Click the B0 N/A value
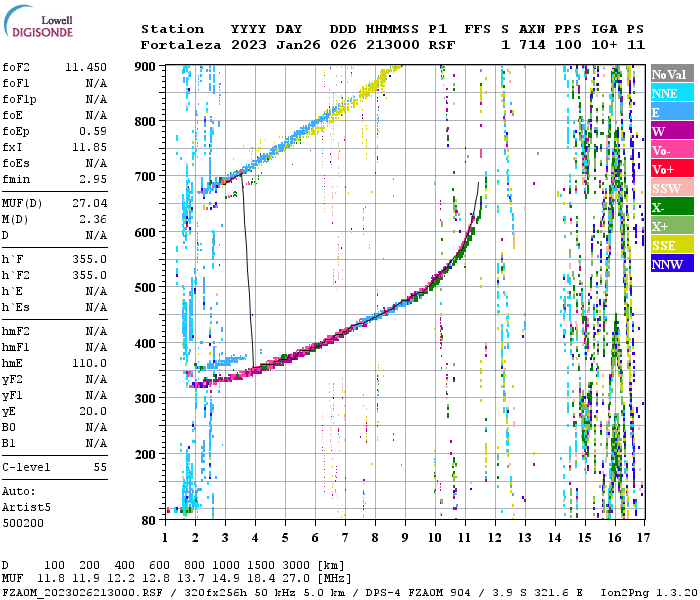The height and width of the screenshot is (600, 700). (97, 427)
